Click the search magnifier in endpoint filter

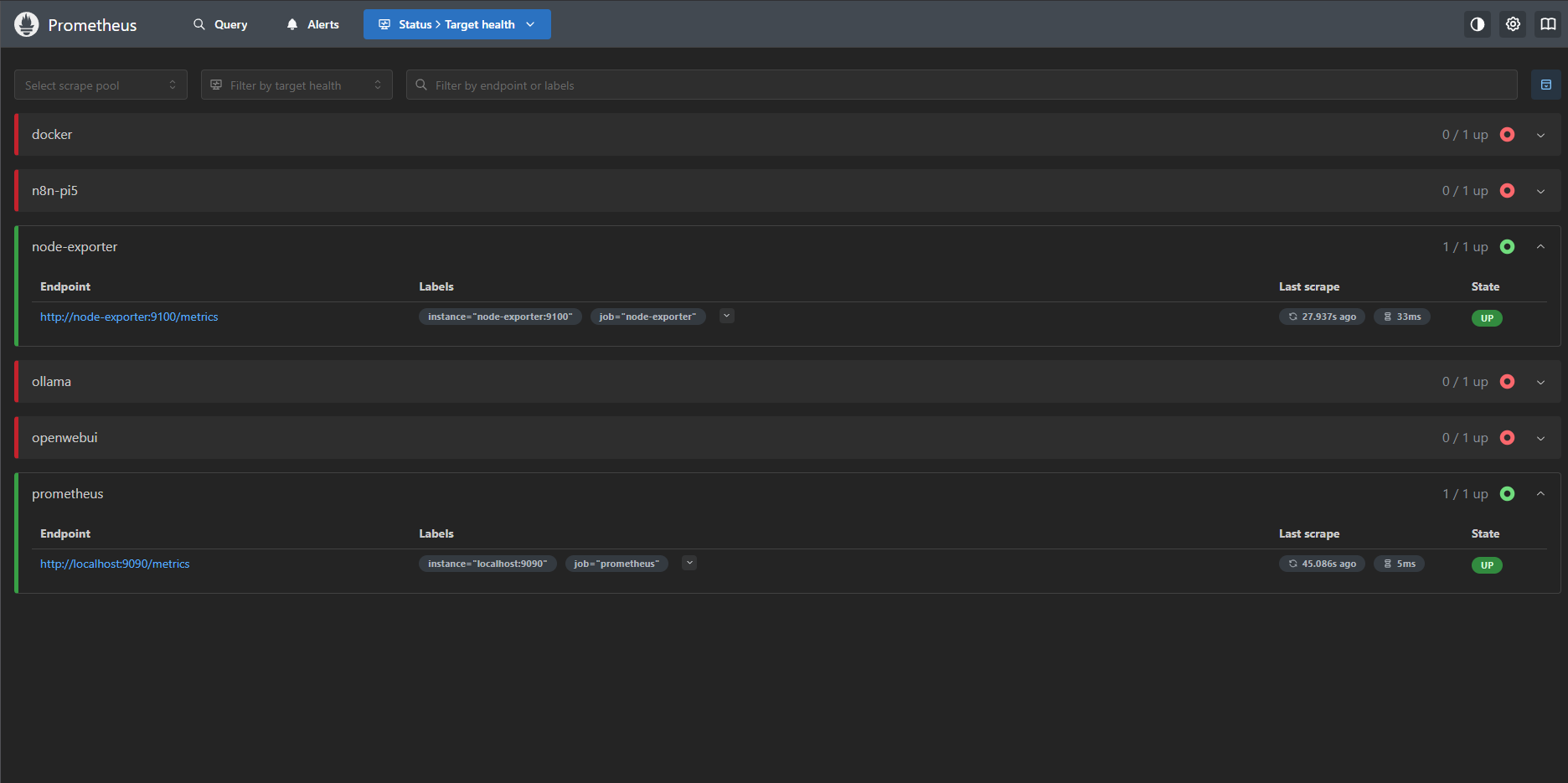(421, 85)
